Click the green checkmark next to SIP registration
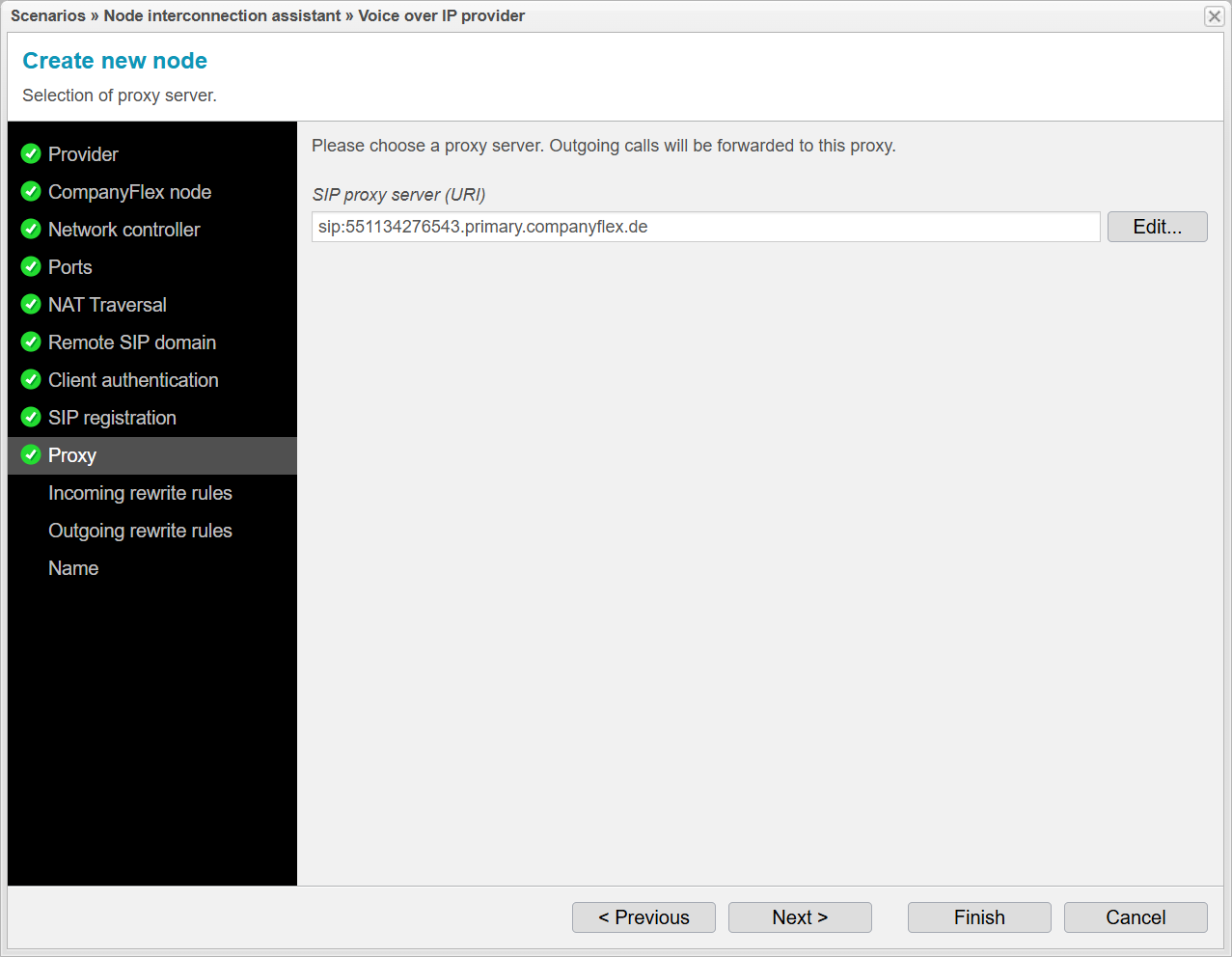1232x957 pixels. (31, 417)
